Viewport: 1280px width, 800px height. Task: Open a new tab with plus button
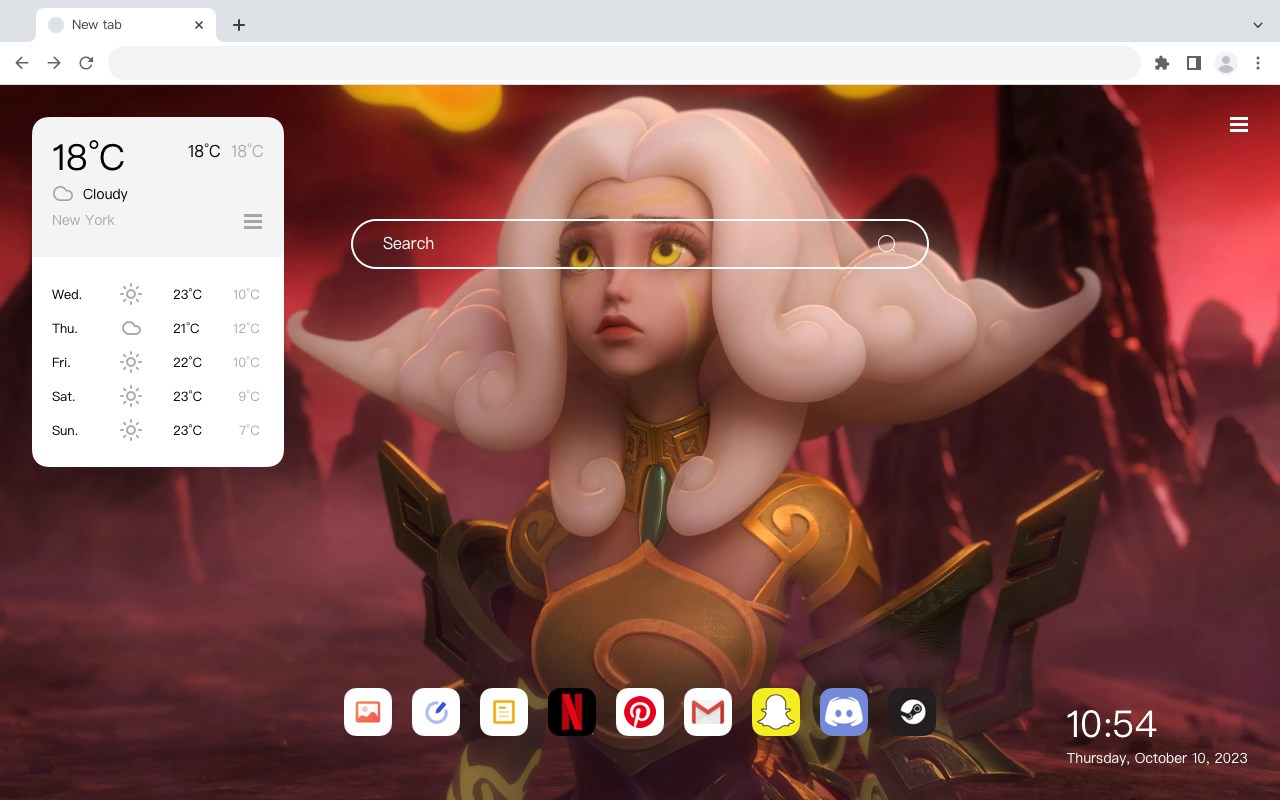238,25
